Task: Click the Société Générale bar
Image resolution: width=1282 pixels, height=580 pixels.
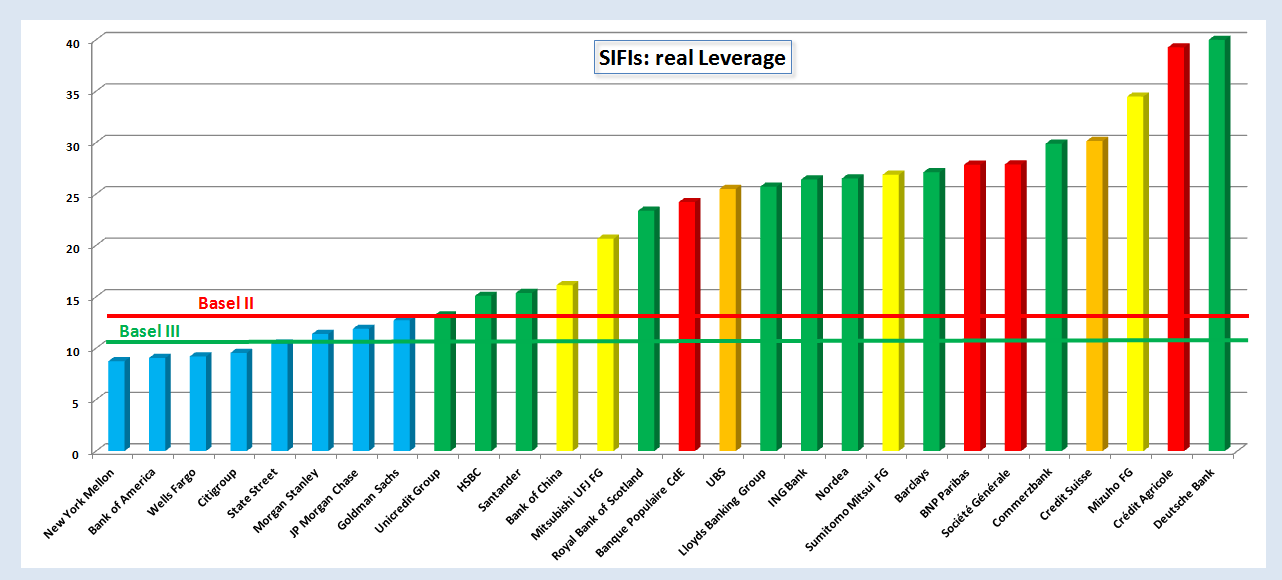Action: click(x=1015, y=306)
